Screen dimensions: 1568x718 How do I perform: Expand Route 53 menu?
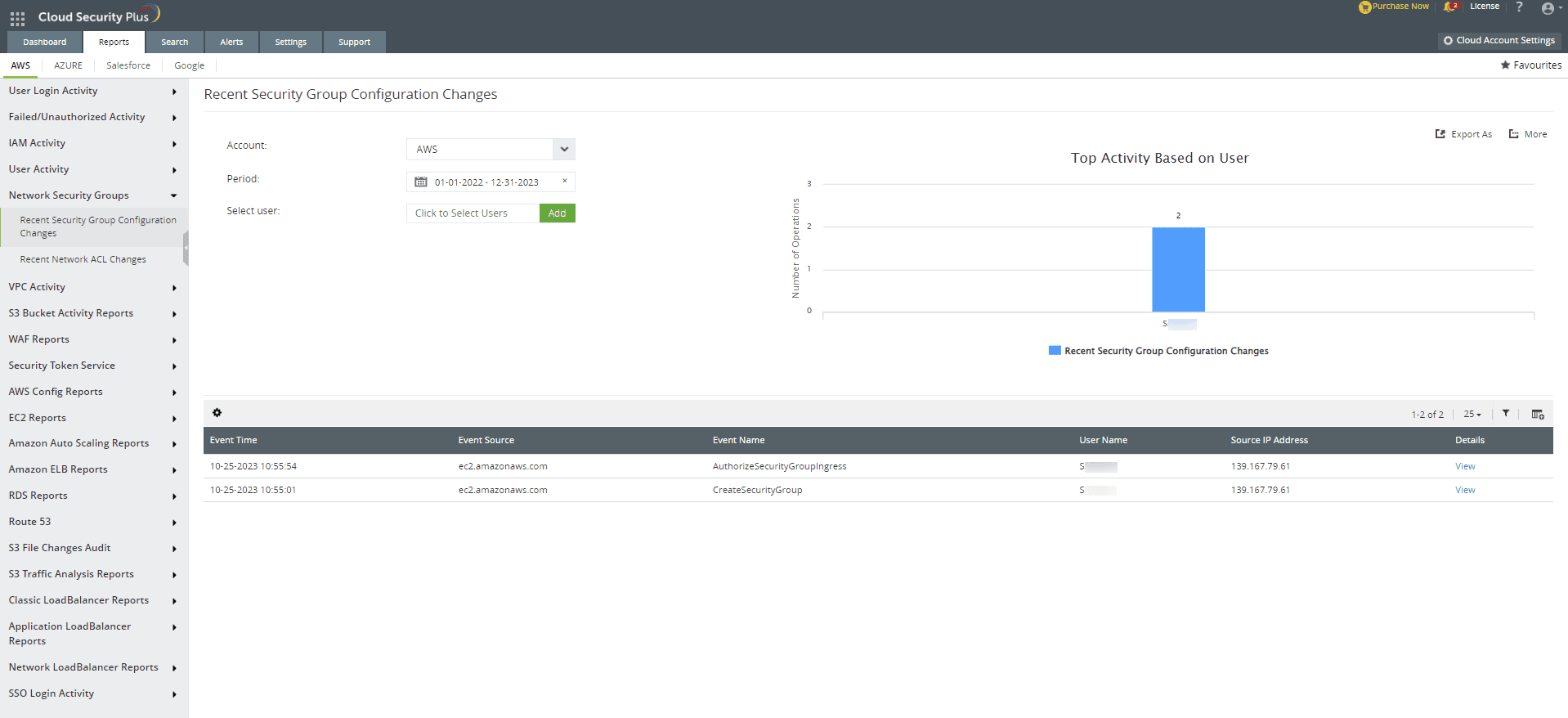coord(93,522)
